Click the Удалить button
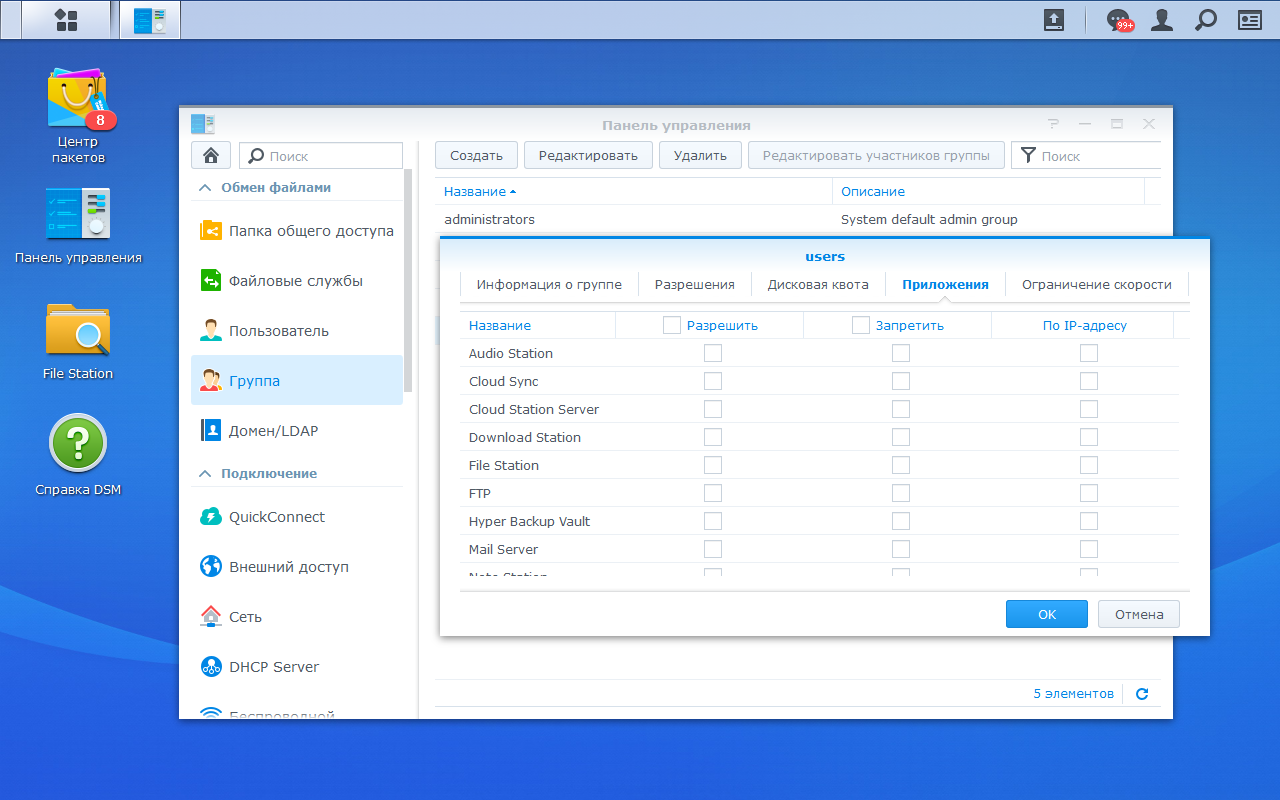1280x800 pixels. (x=700, y=155)
